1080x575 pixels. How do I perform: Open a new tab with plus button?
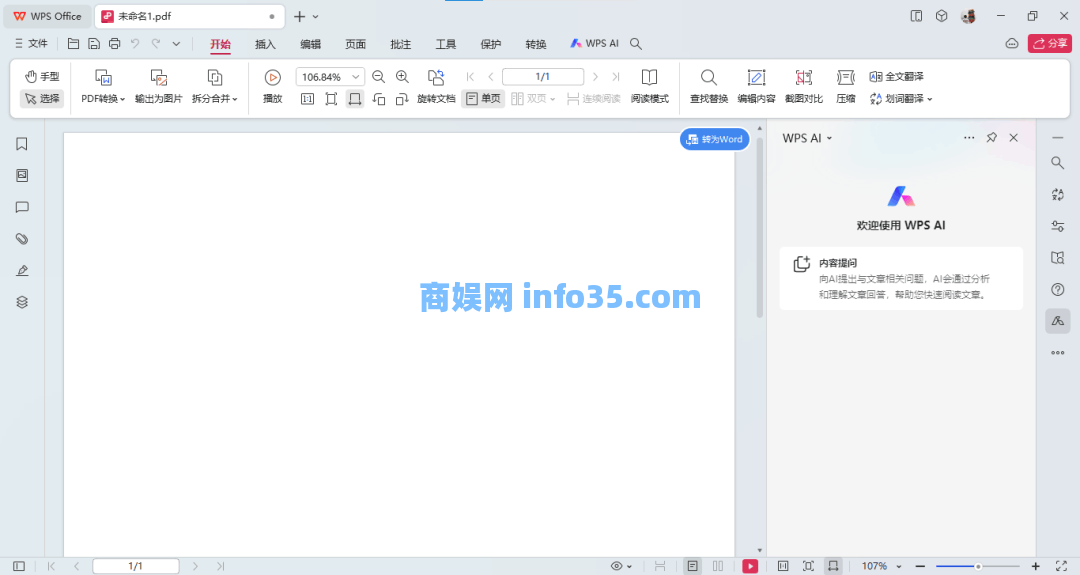[x=300, y=17]
